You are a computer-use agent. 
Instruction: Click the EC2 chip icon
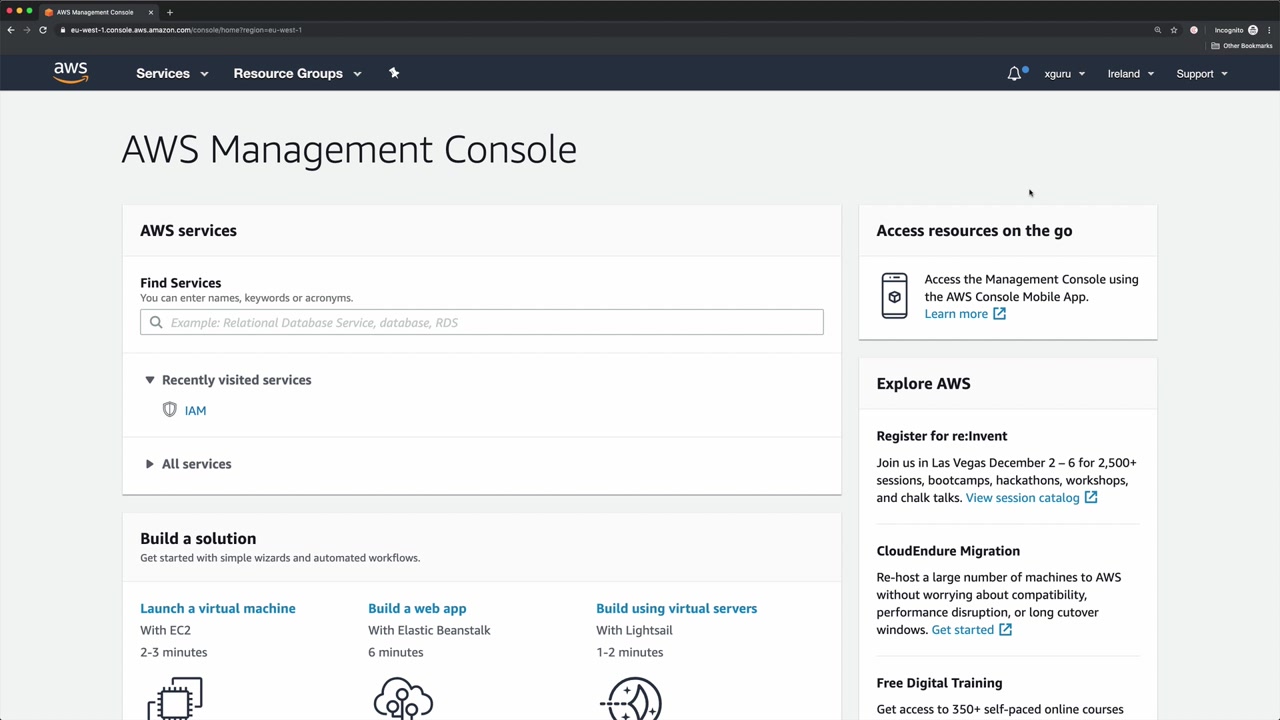tap(175, 698)
